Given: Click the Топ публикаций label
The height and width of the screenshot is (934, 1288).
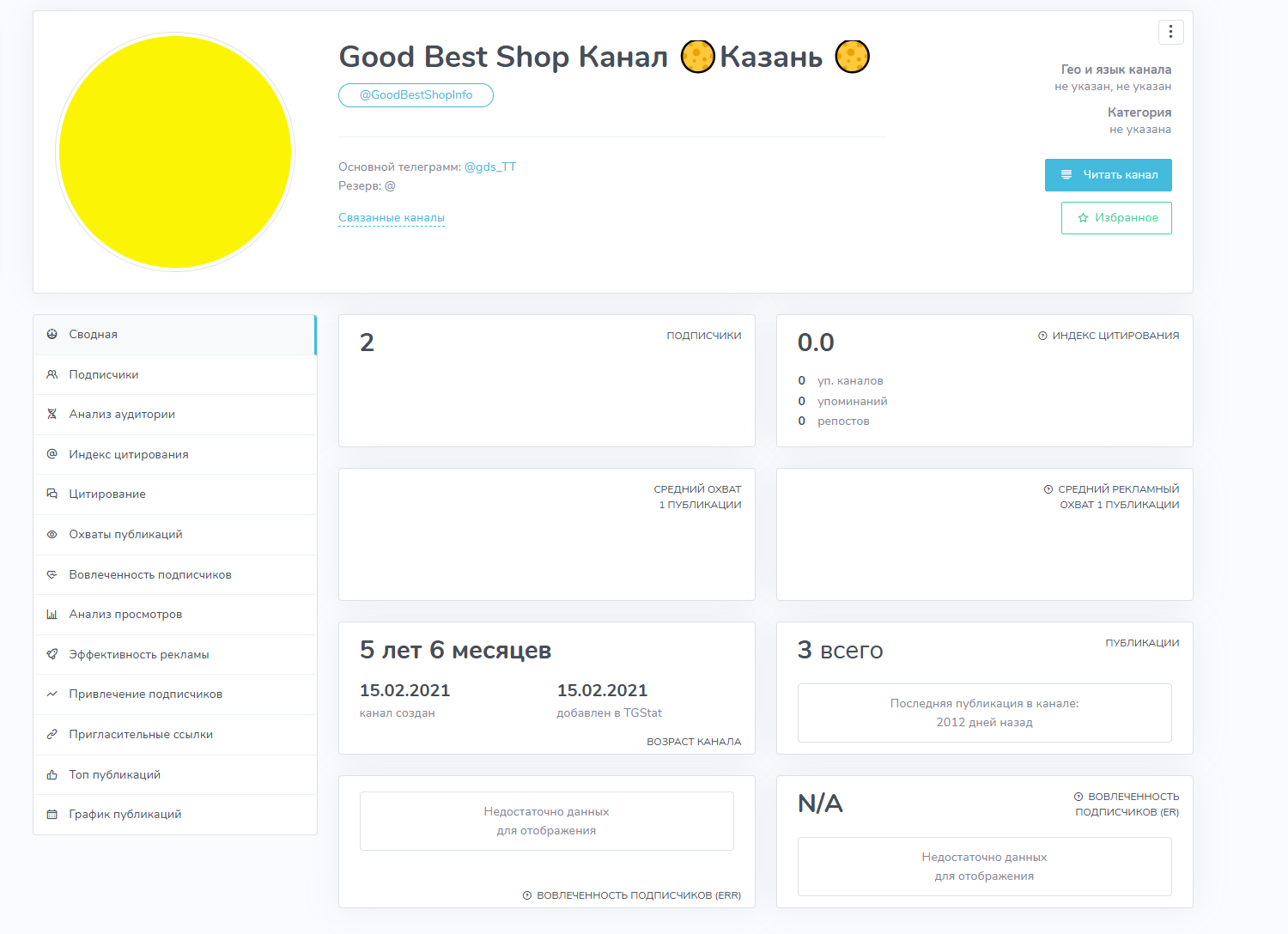Looking at the screenshot, I should coord(115,774).
